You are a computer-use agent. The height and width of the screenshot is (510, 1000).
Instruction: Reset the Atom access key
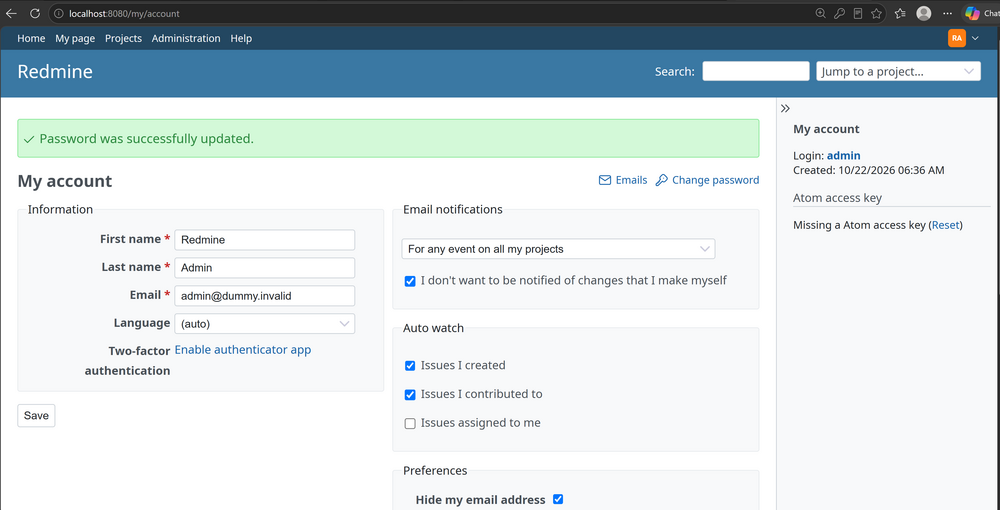point(945,225)
